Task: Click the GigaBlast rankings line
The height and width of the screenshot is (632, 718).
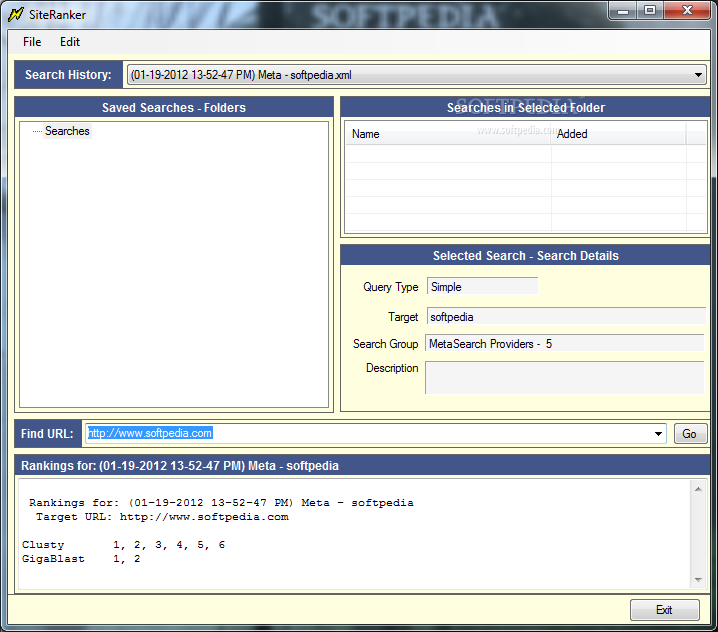Action: 81,559
